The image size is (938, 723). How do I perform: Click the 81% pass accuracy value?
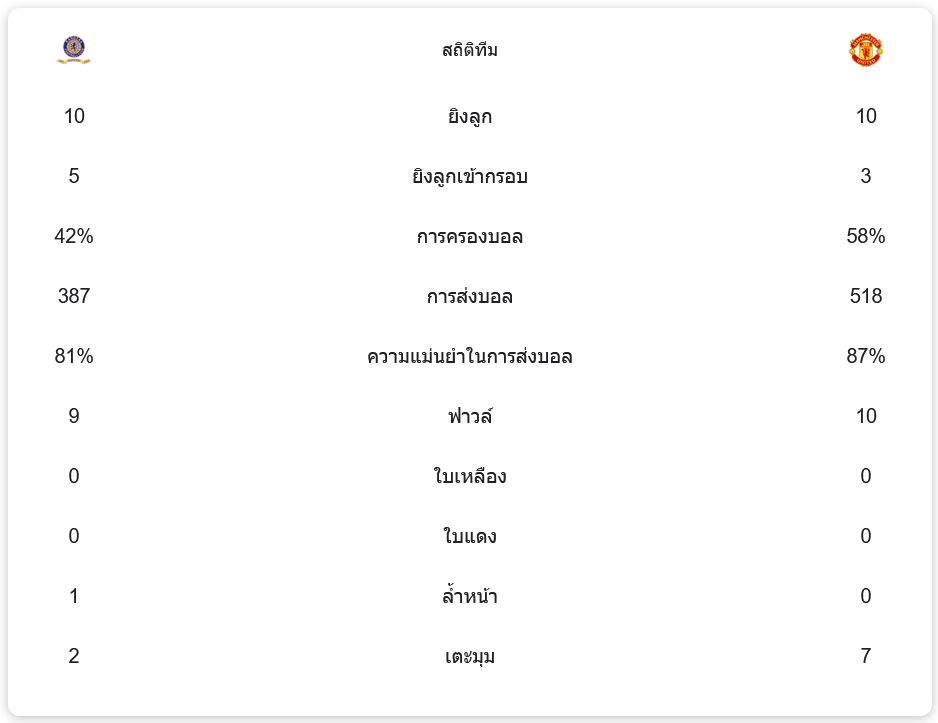74,356
